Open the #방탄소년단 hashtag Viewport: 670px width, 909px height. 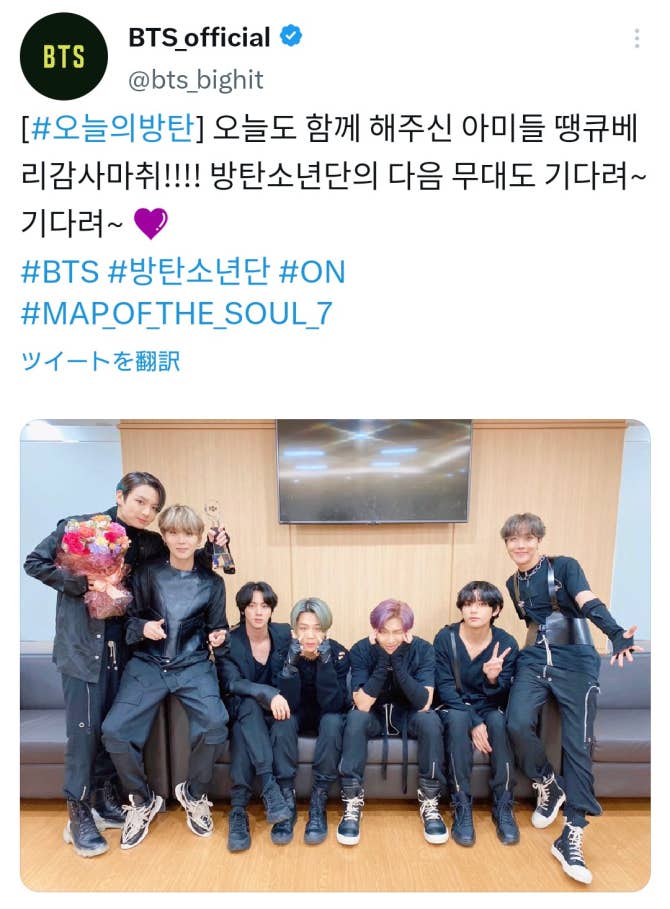click(189, 271)
